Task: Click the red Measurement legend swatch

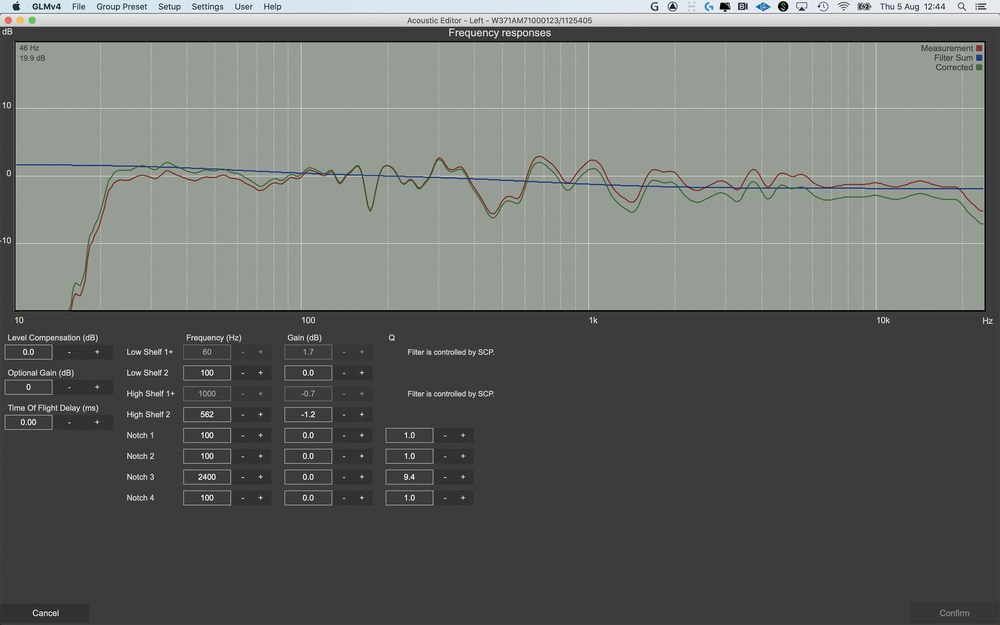Action: 979,48
